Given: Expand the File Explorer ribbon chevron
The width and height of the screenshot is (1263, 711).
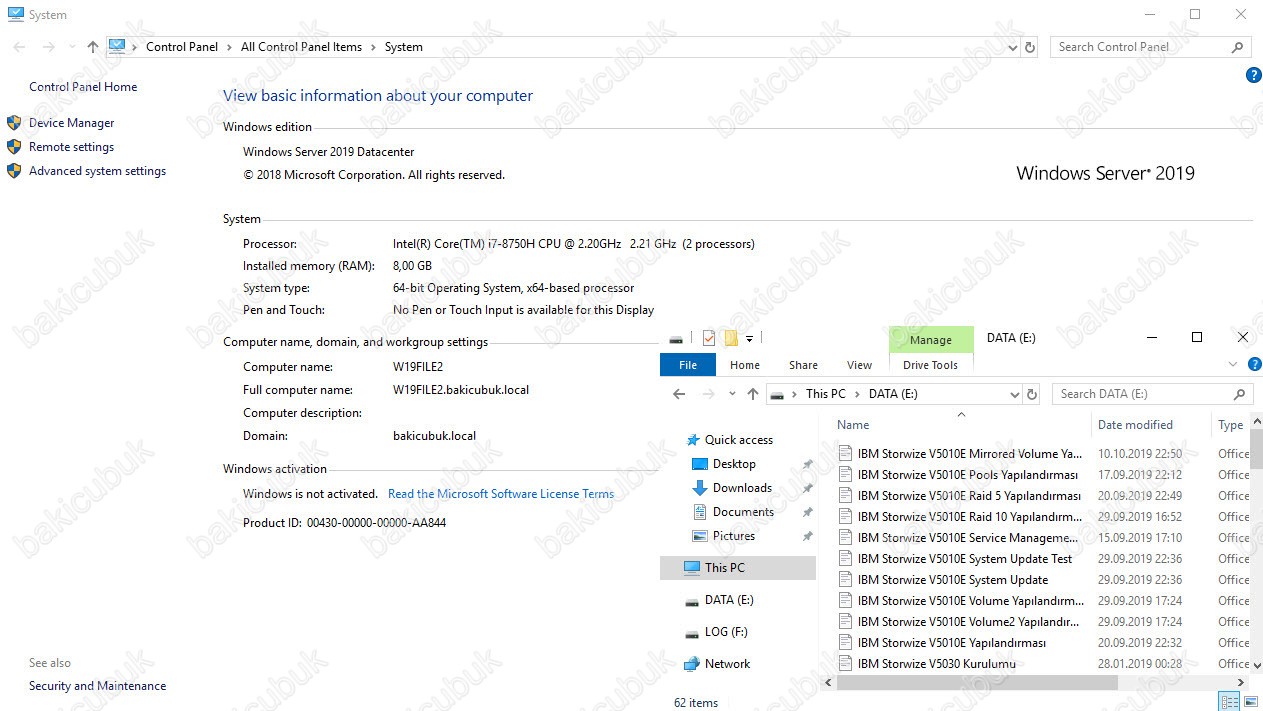Looking at the screenshot, I should [1233, 365].
